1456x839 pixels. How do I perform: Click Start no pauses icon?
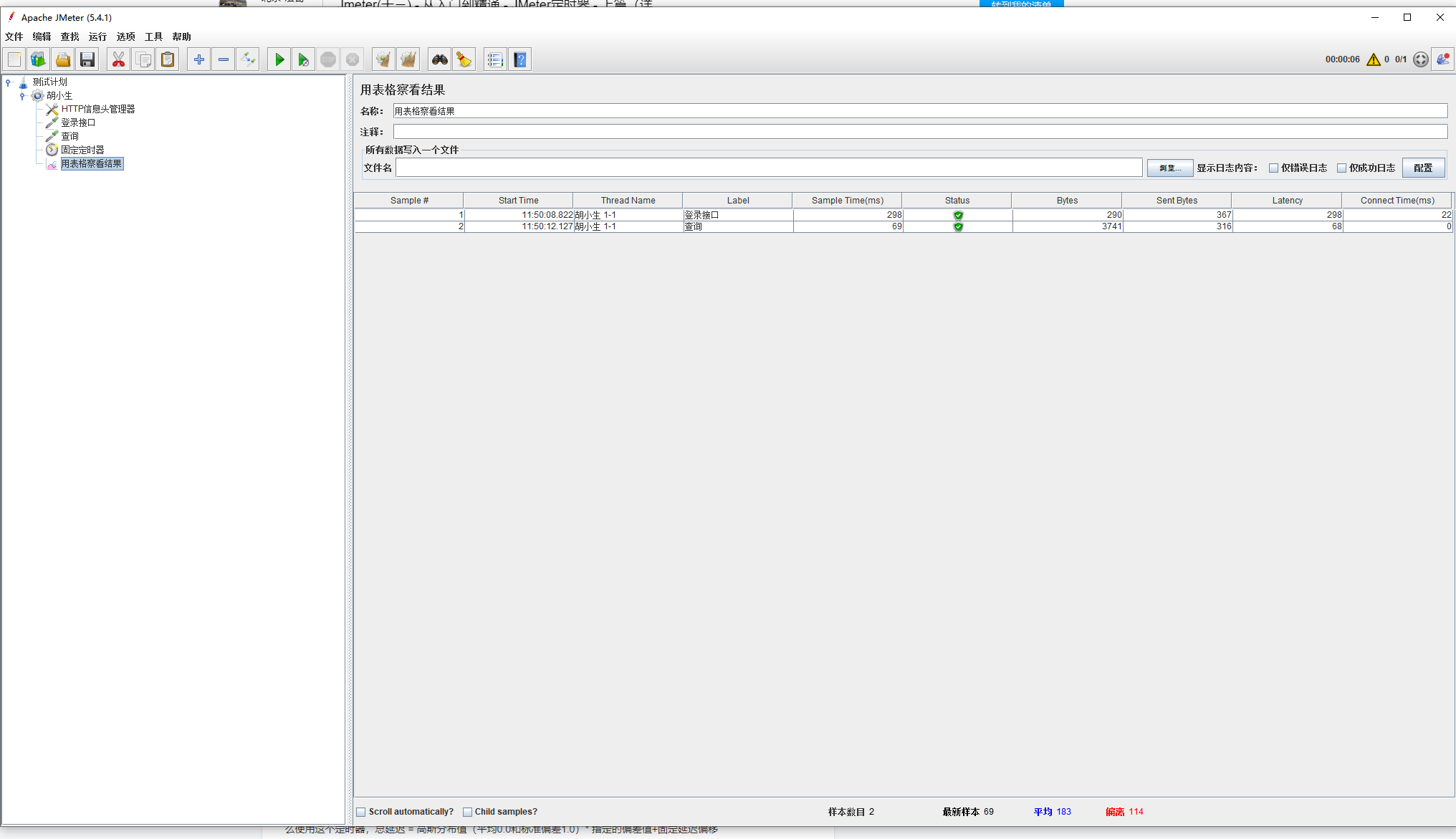tap(304, 60)
